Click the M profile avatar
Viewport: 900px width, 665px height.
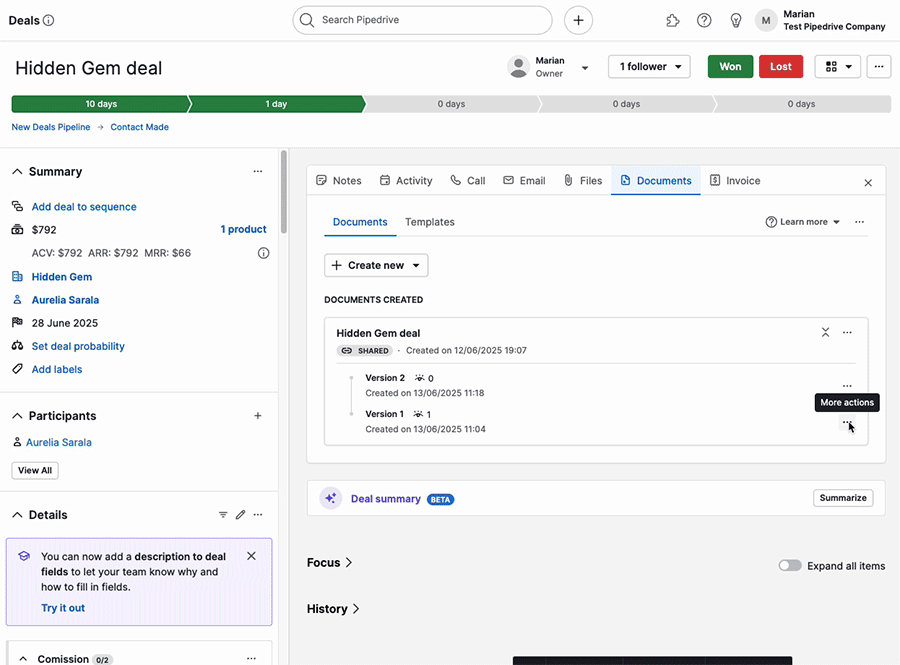(x=766, y=21)
